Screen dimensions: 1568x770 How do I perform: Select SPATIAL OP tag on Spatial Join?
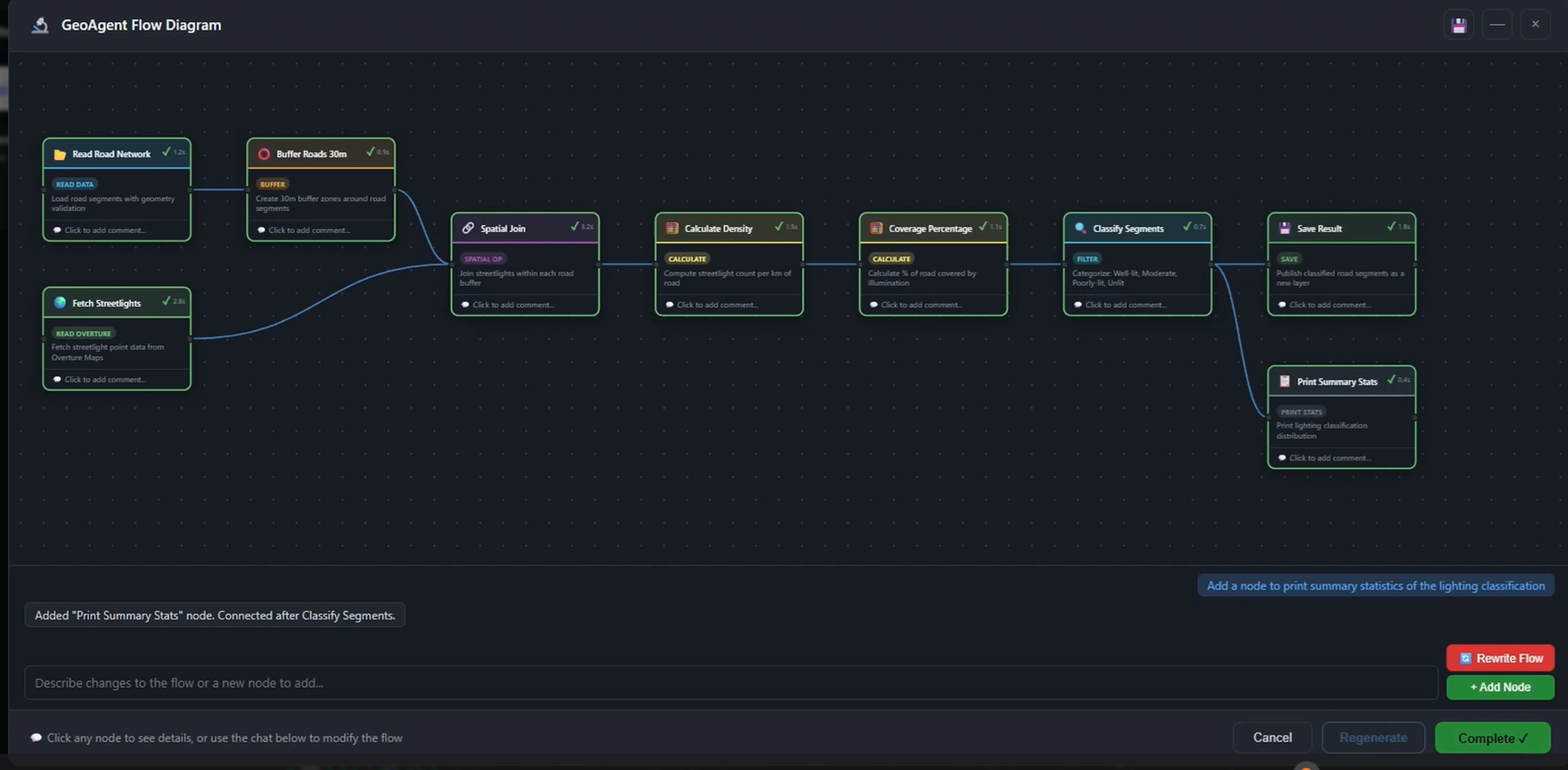pos(483,259)
